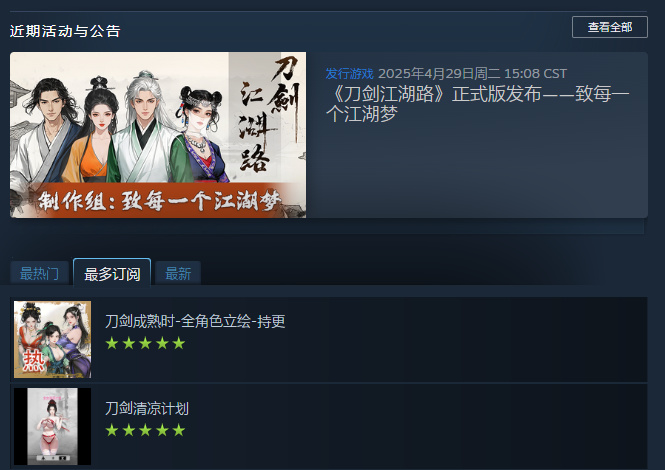Image resolution: width=665 pixels, height=470 pixels.
Task: Click the red 热 badge on first thumbnail
Action: (x=34, y=360)
